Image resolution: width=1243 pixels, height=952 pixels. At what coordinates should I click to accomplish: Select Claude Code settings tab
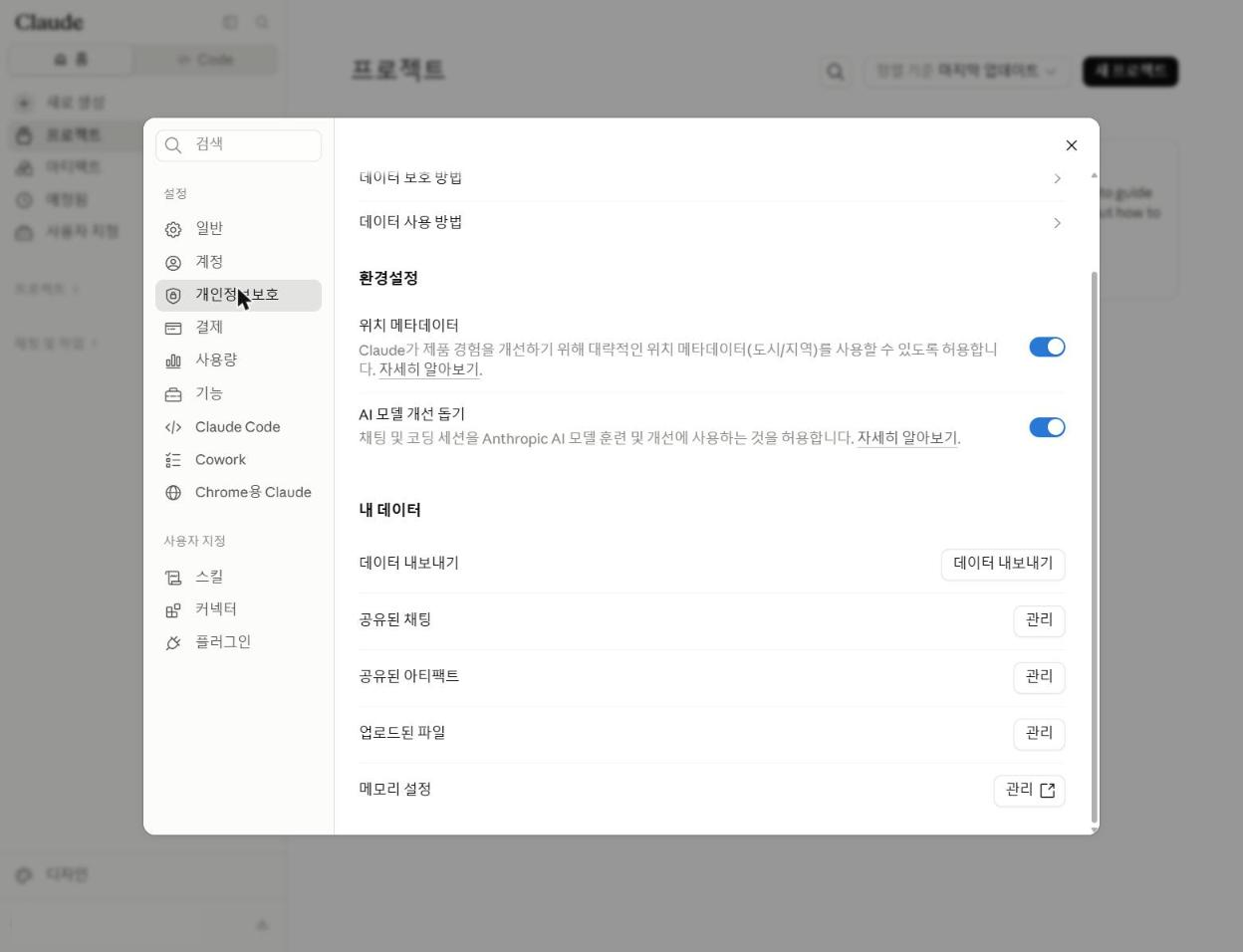[238, 427]
